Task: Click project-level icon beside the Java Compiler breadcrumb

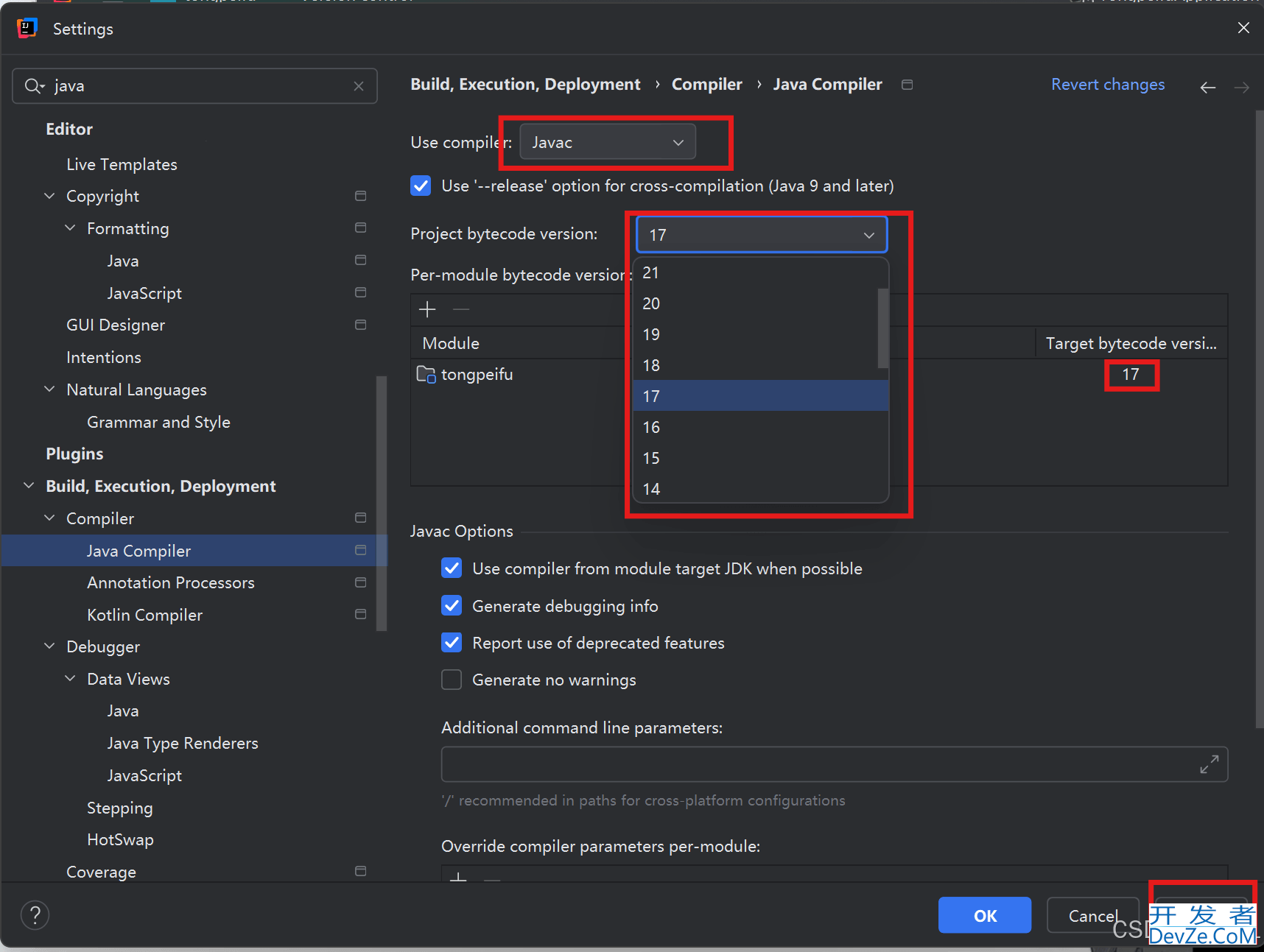Action: 907,85
